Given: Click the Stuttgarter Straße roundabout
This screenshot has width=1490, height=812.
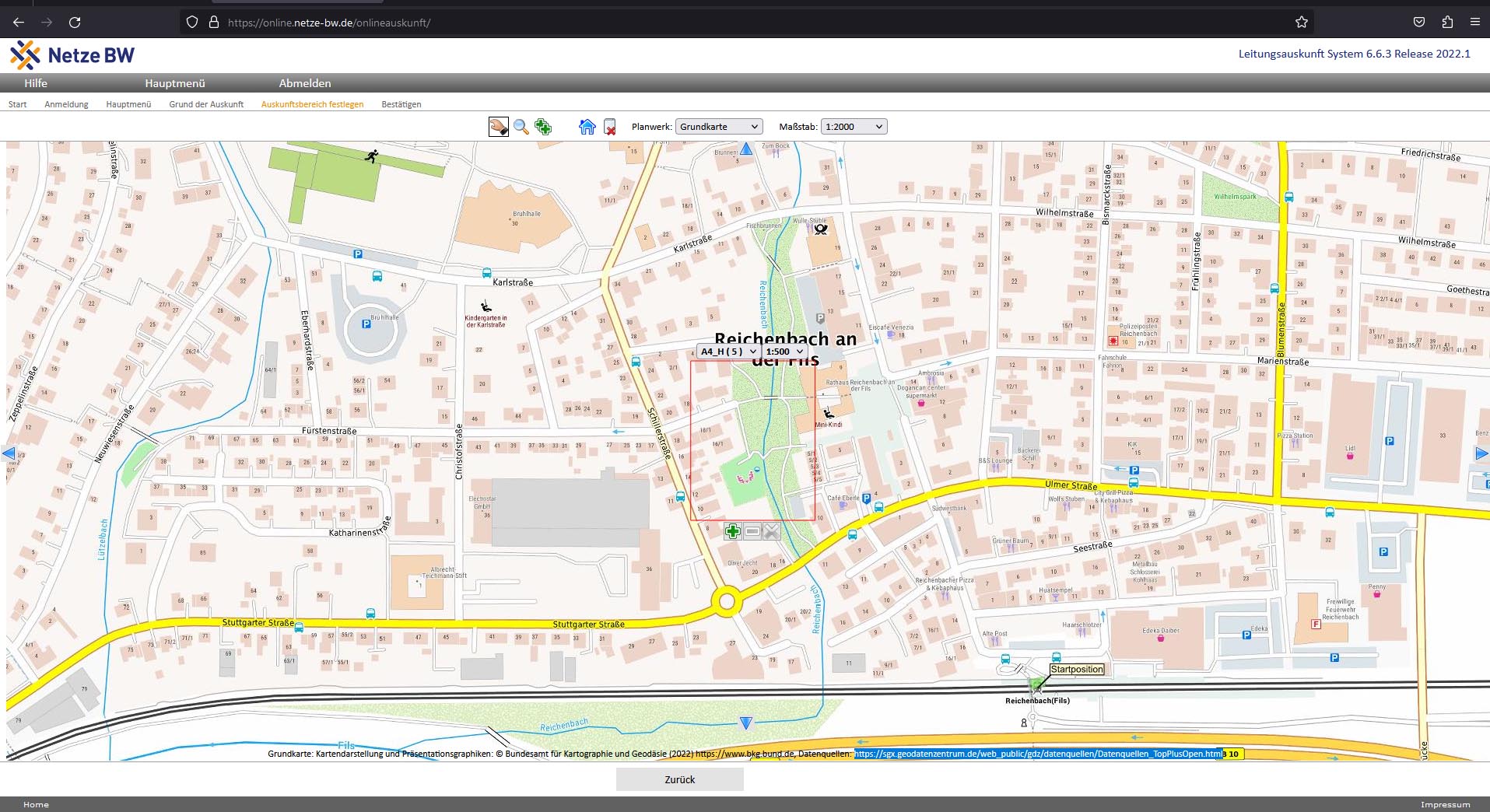Looking at the screenshot, I should [x=727, y=601].
